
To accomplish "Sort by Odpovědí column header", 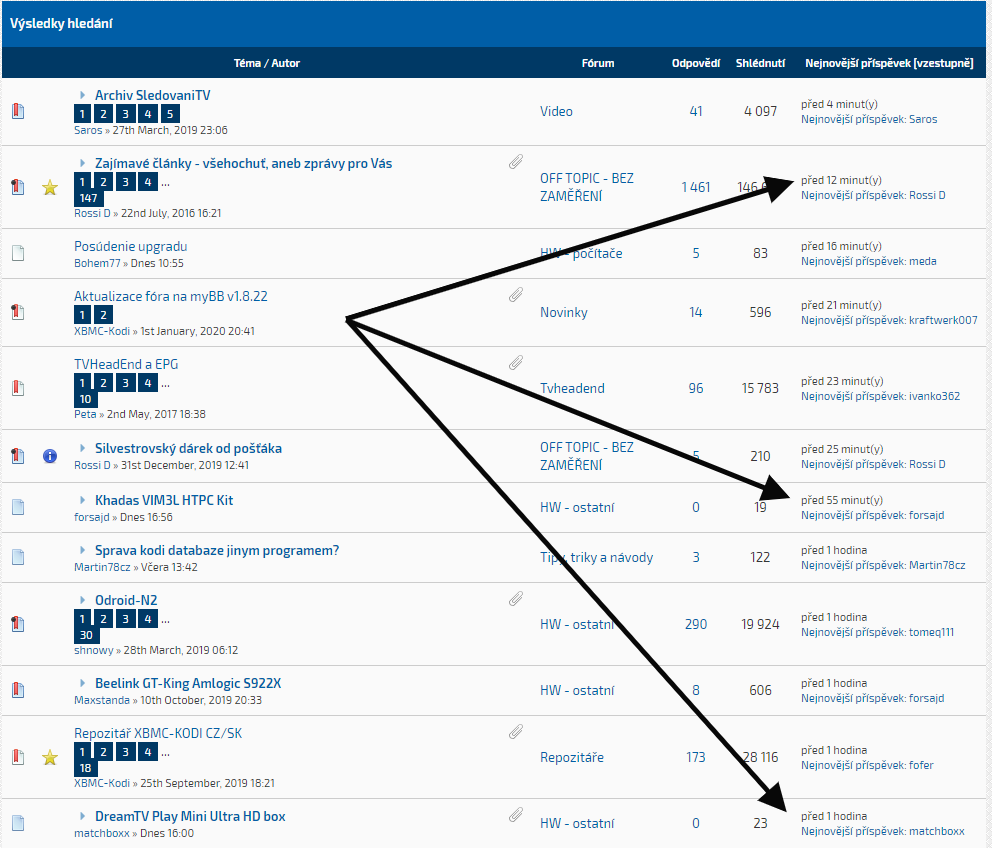I will tap(695, 63).
